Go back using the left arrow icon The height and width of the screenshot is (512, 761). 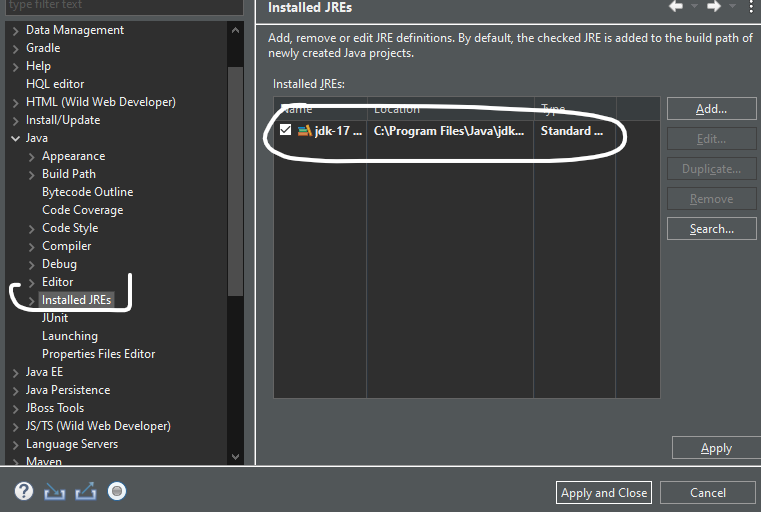677,7
